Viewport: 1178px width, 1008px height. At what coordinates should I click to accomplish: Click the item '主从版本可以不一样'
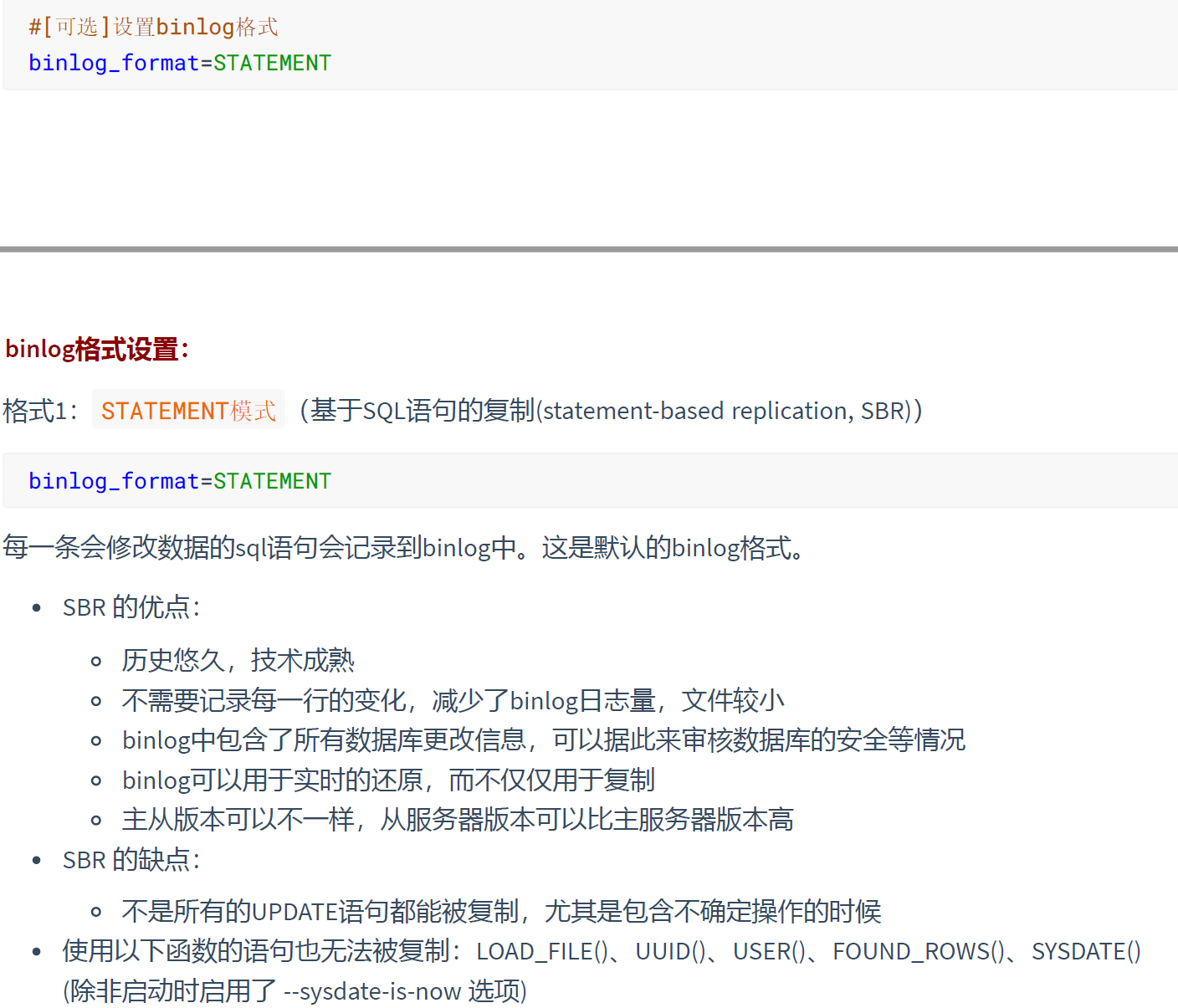pos(238,819)
